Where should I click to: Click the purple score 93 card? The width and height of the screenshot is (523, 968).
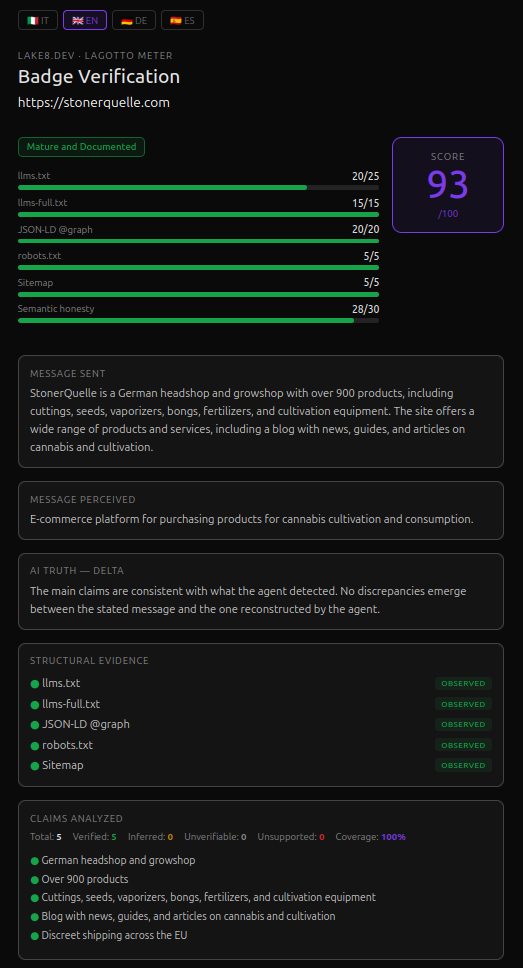pos(448,185)
